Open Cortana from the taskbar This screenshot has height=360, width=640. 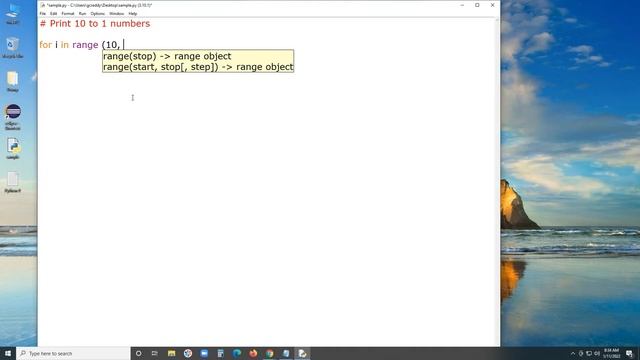tap(138, 353)
